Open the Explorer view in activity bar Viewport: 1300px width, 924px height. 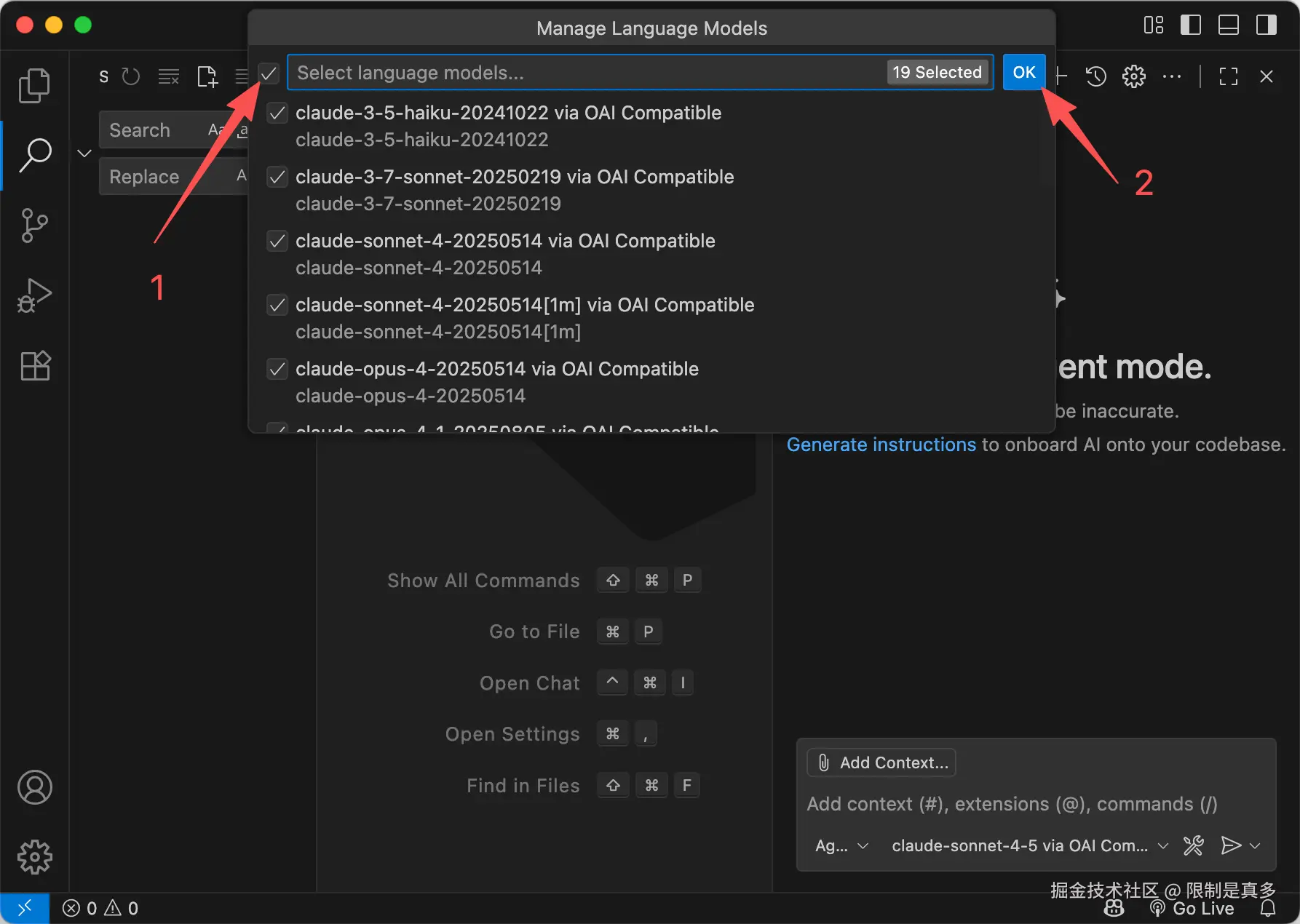pos(34,86)
